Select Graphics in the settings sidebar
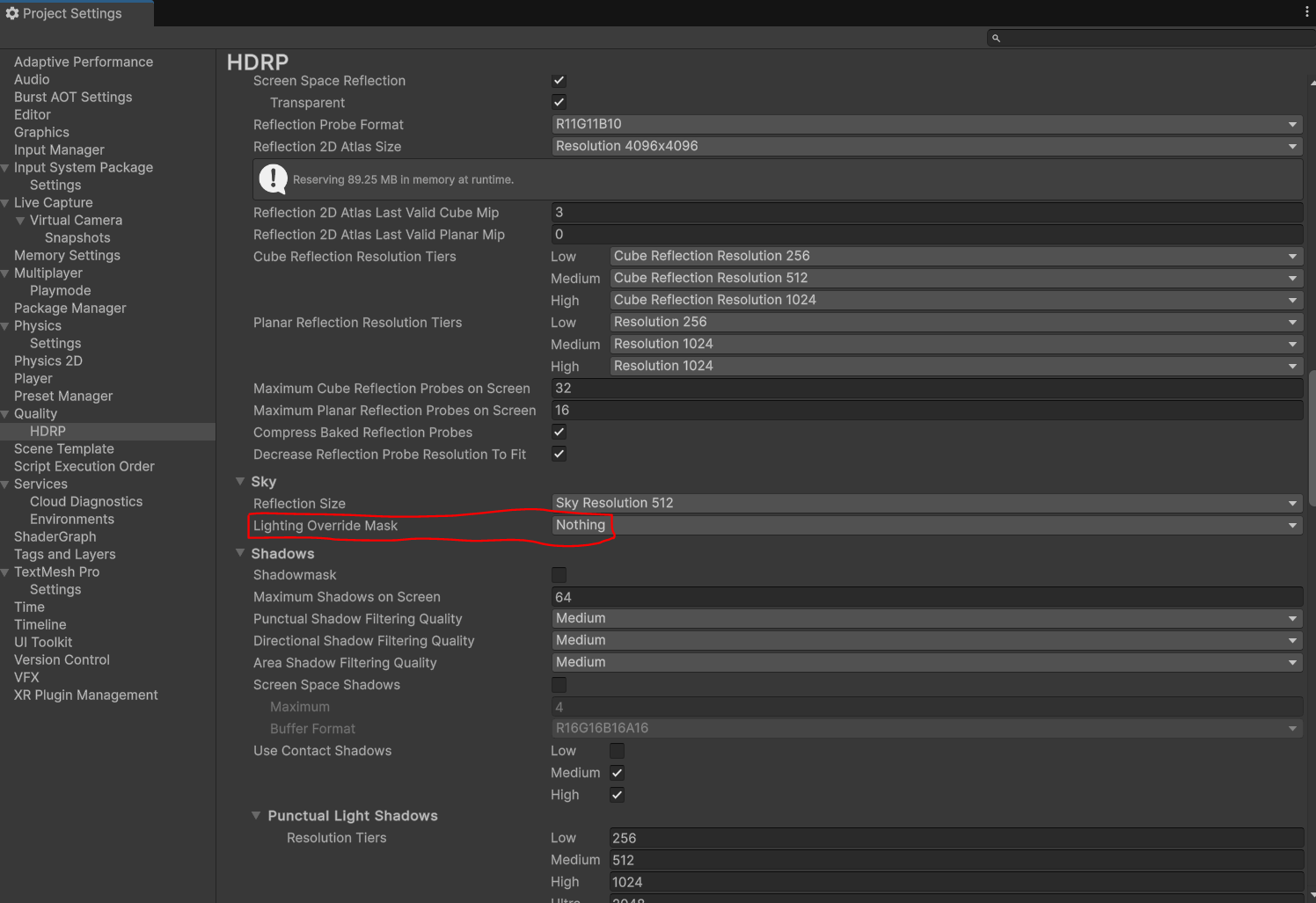This screenshot has height=903, width=1316. [40, 132]
